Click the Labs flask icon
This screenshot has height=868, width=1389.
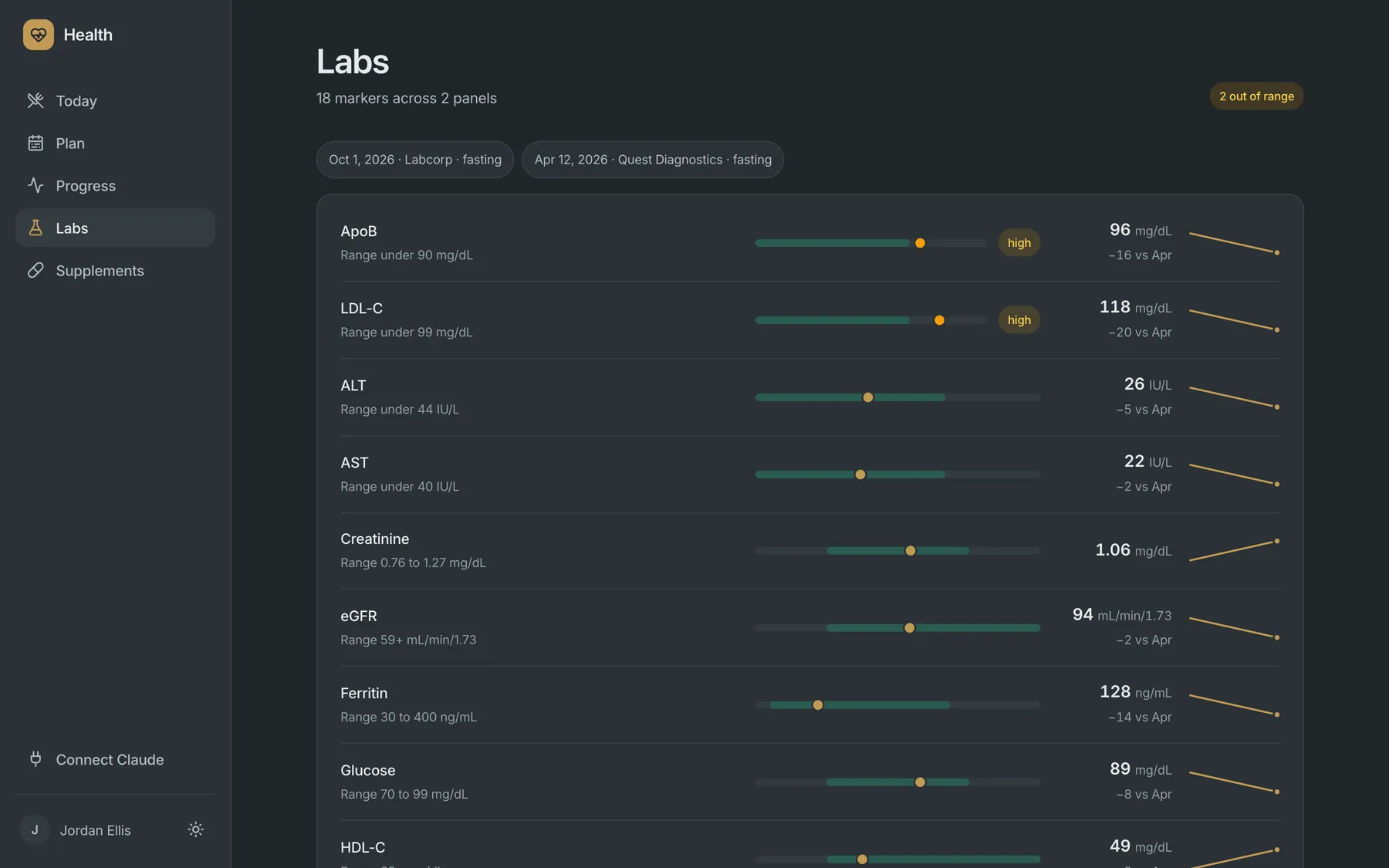coord(35,228)
